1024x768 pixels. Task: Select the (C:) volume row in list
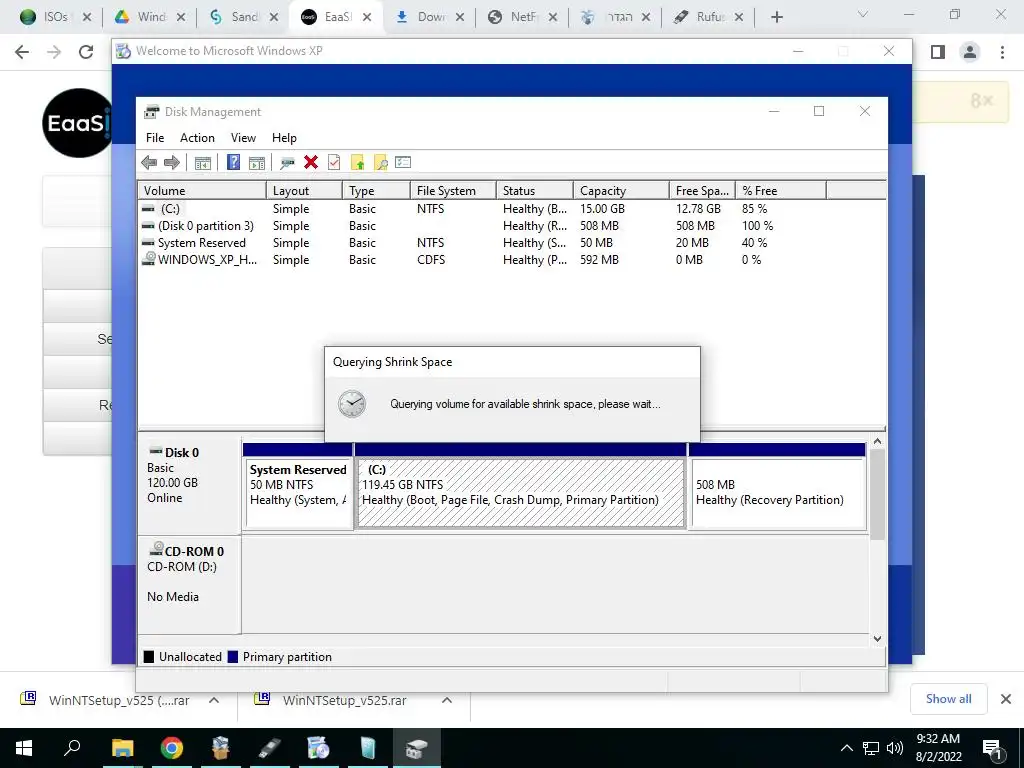pos(511,209)
